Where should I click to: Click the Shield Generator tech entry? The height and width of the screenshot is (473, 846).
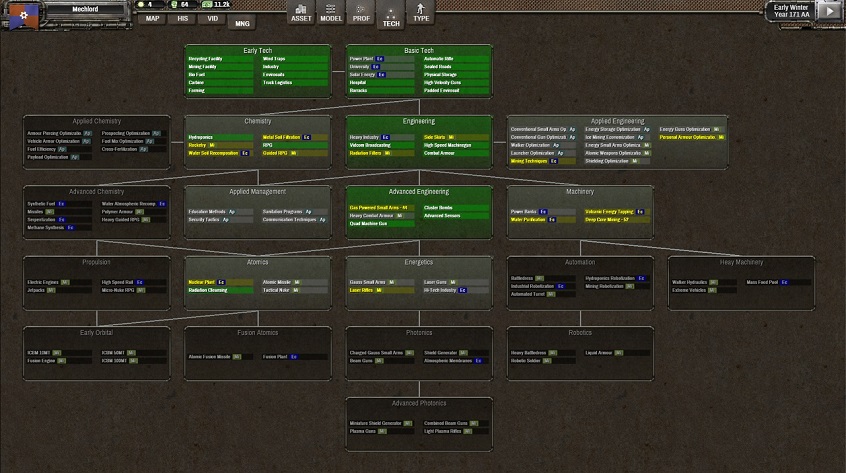(456, 353)
